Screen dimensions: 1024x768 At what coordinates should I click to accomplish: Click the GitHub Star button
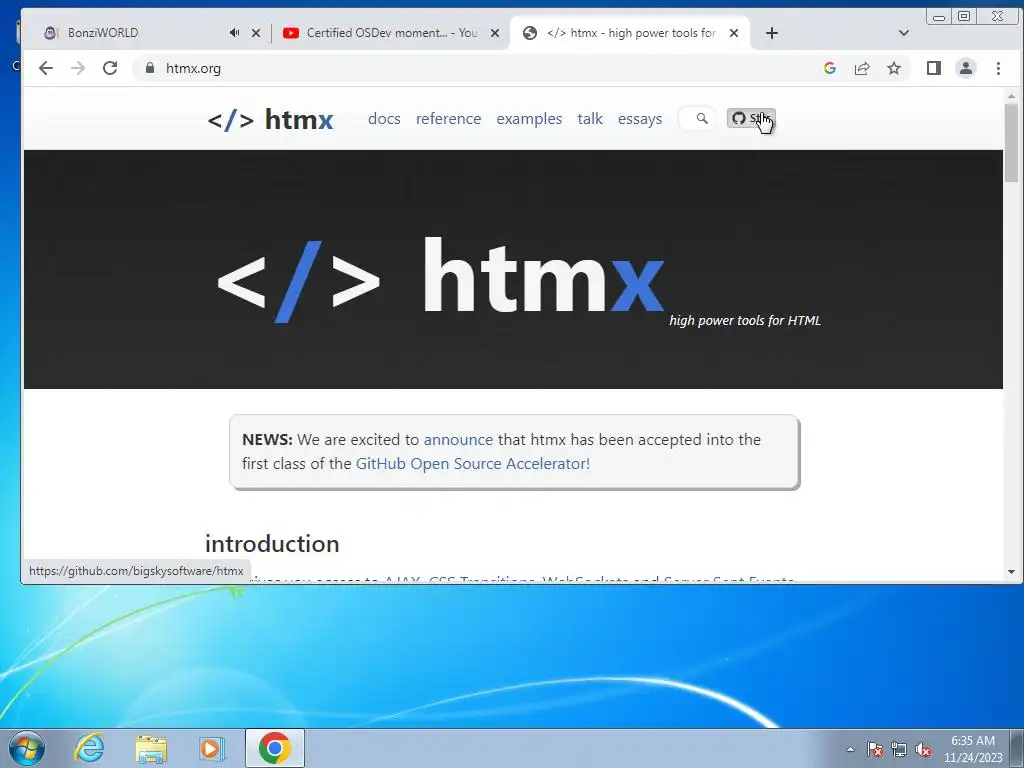pyautogui.click(x=751, y=118)
